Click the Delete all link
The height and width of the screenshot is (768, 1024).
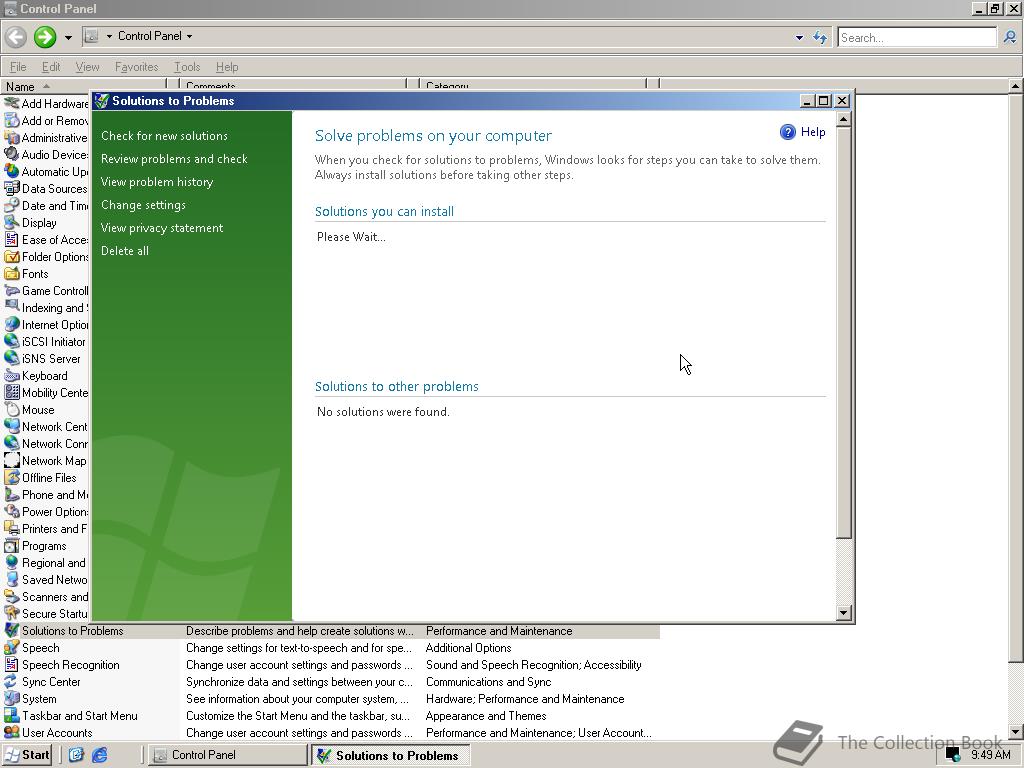(125, 251)
